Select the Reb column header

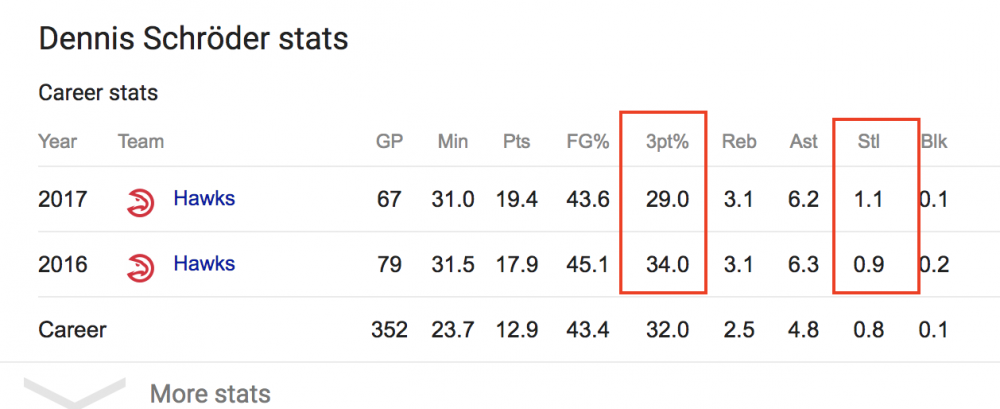[x=739, y=142]
